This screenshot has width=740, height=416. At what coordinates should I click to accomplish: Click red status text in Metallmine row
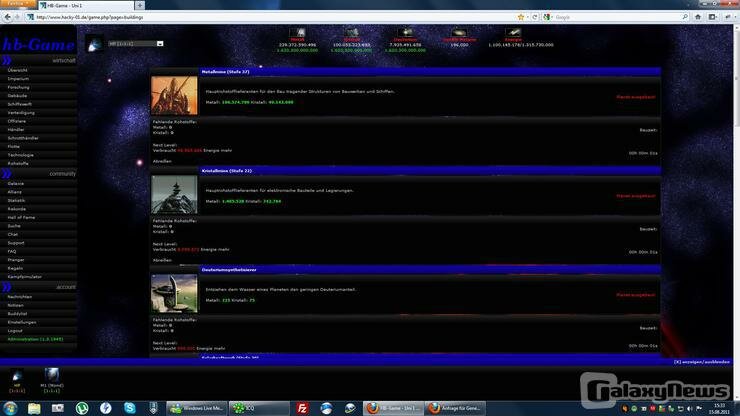pos(636,97)
